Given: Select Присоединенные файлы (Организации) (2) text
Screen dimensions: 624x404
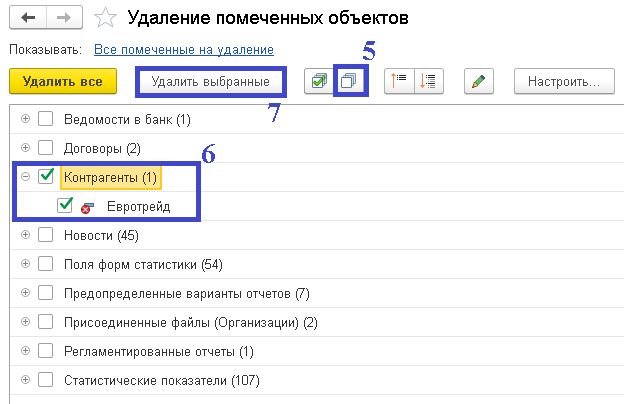Looking at the screenshot, I should 191,323.
